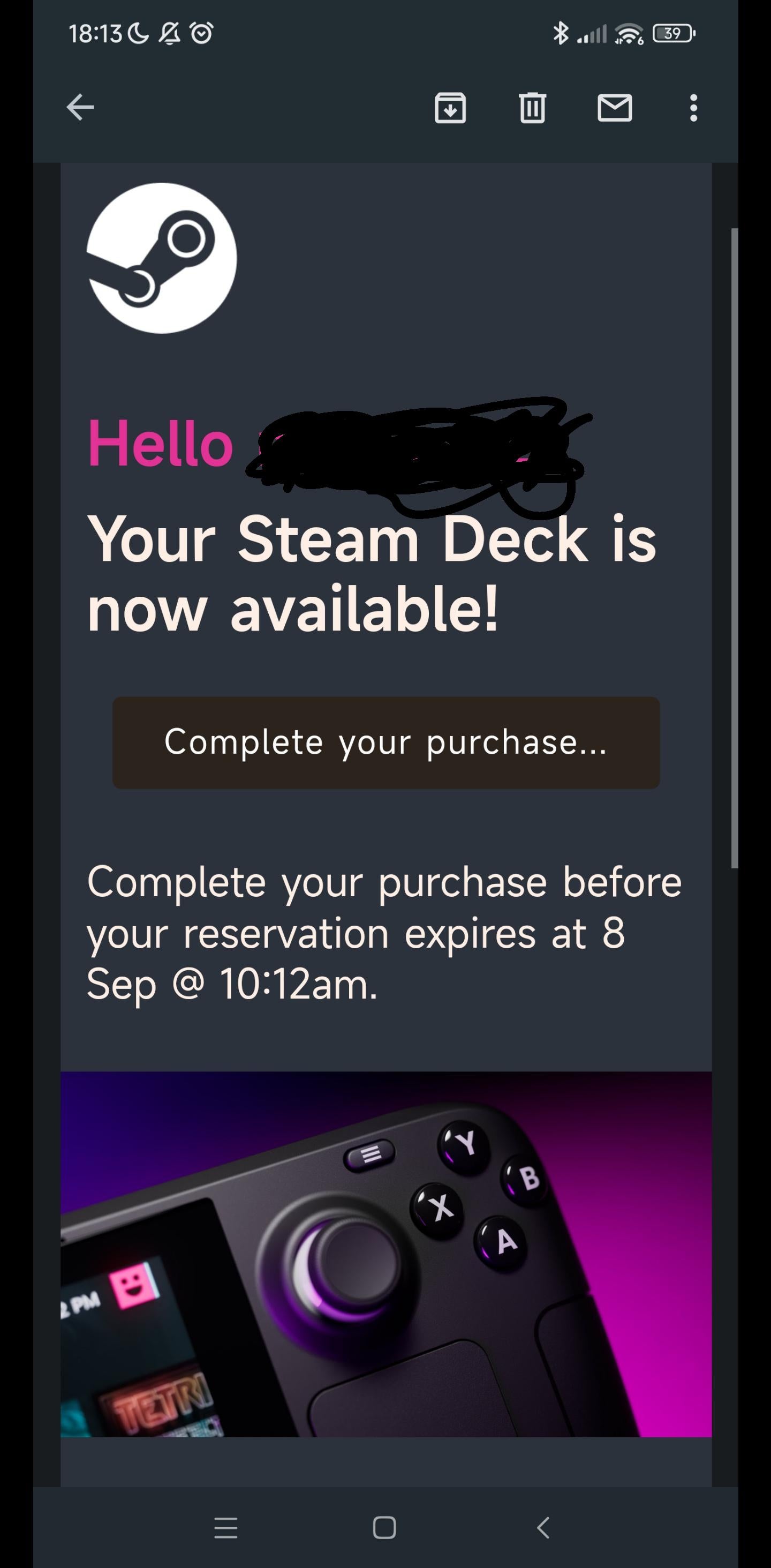Tap the do-not-disturb moon icon
Screen dimensions: 771x1568
[139, 33]
